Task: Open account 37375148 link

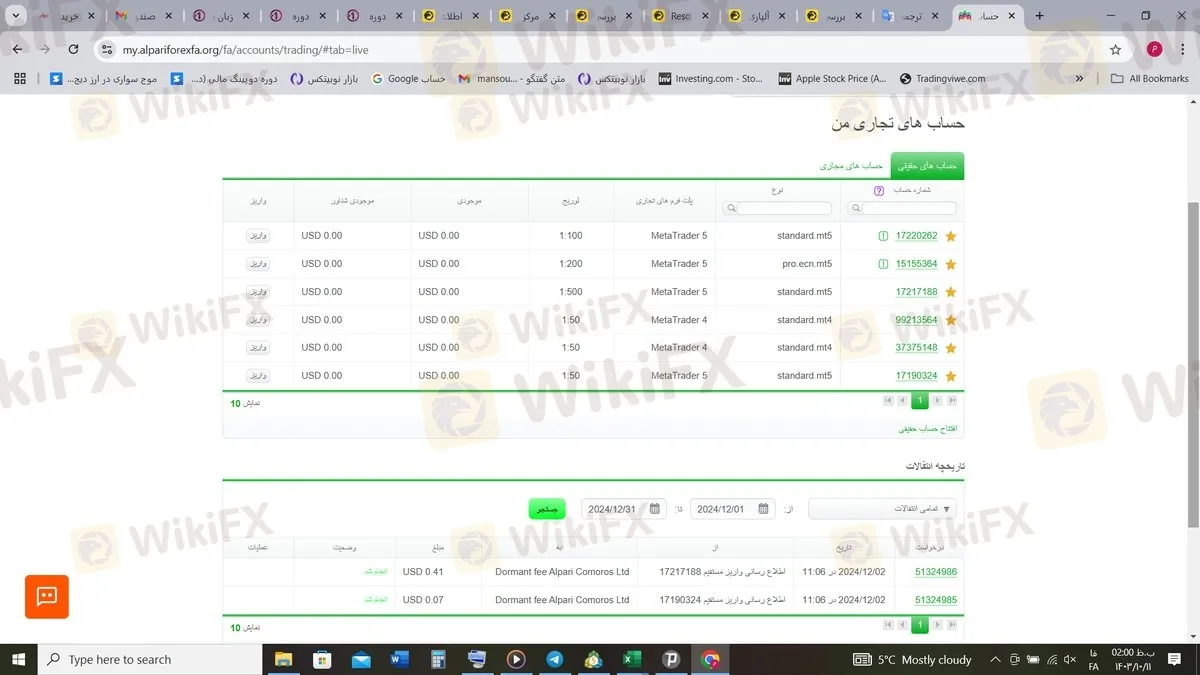Action: point(916,348)
